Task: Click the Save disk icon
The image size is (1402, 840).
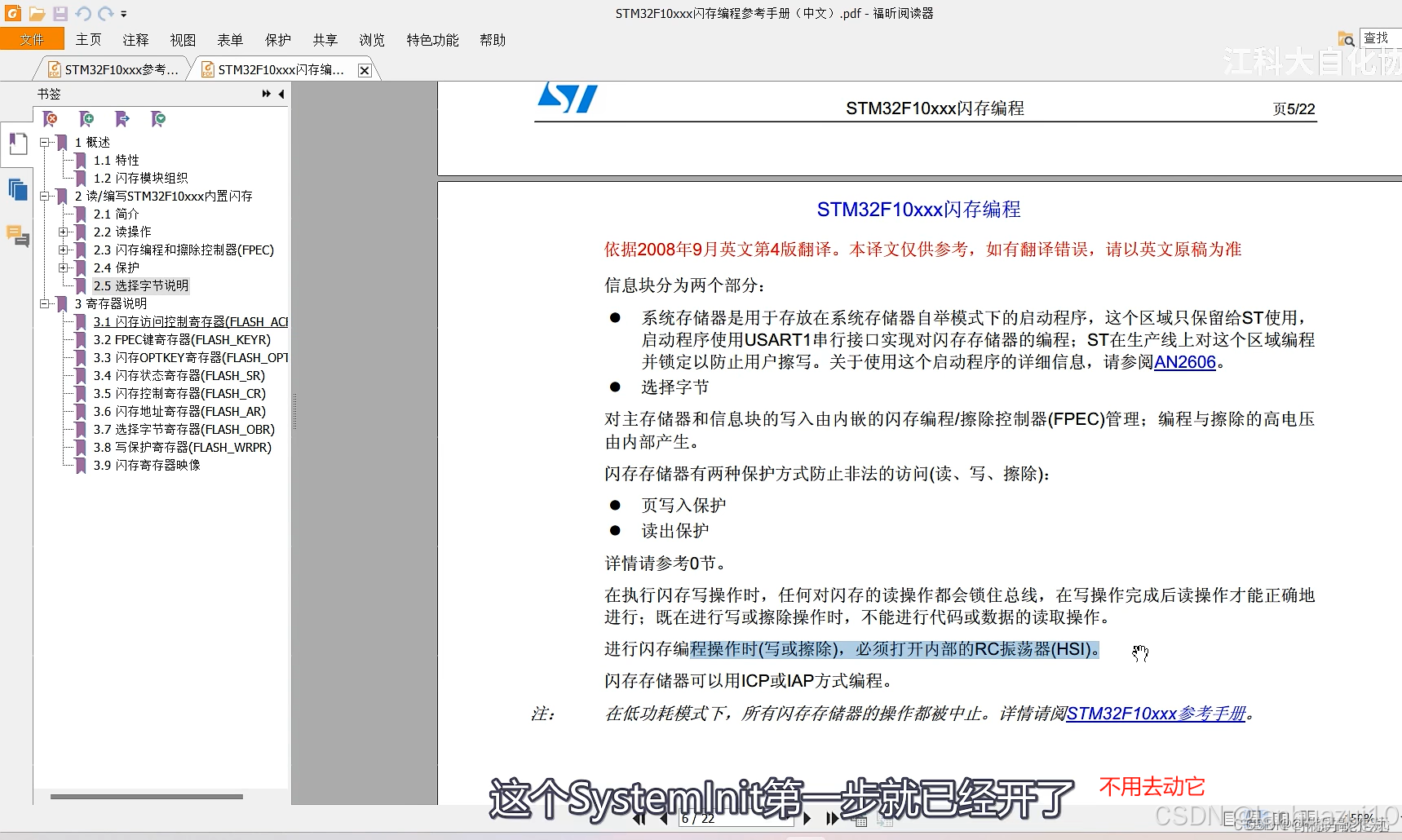Action: point(60,13)
